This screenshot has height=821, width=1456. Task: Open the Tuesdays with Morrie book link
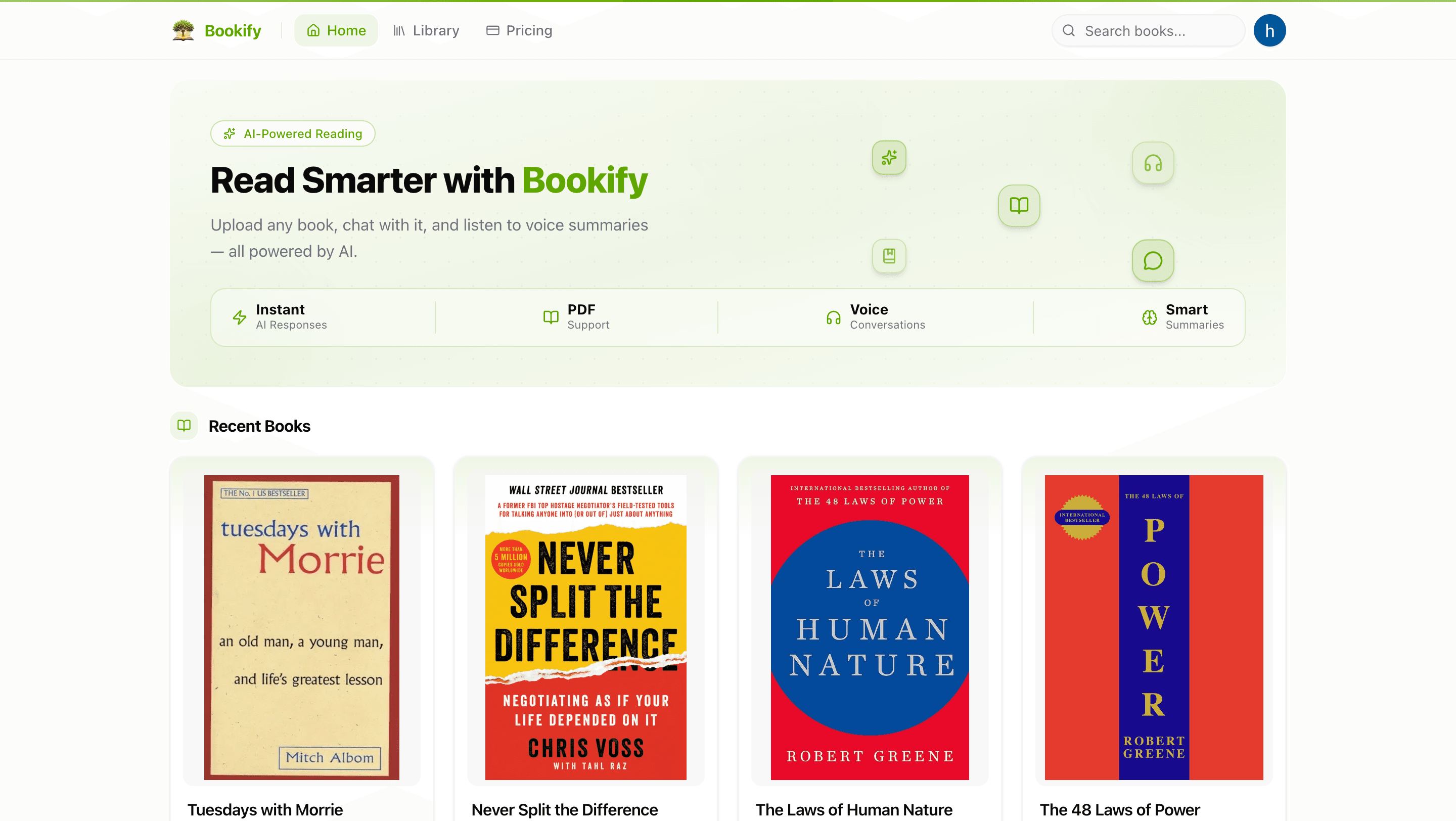(301, 629)
